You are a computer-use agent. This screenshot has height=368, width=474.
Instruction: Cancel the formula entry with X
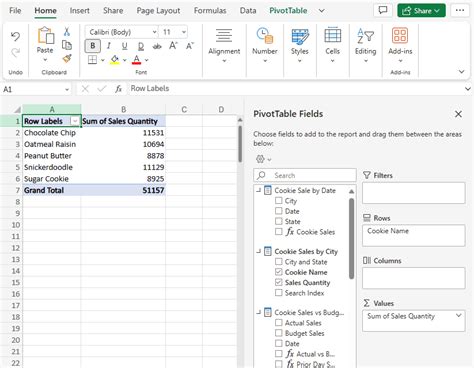(85, 89)
